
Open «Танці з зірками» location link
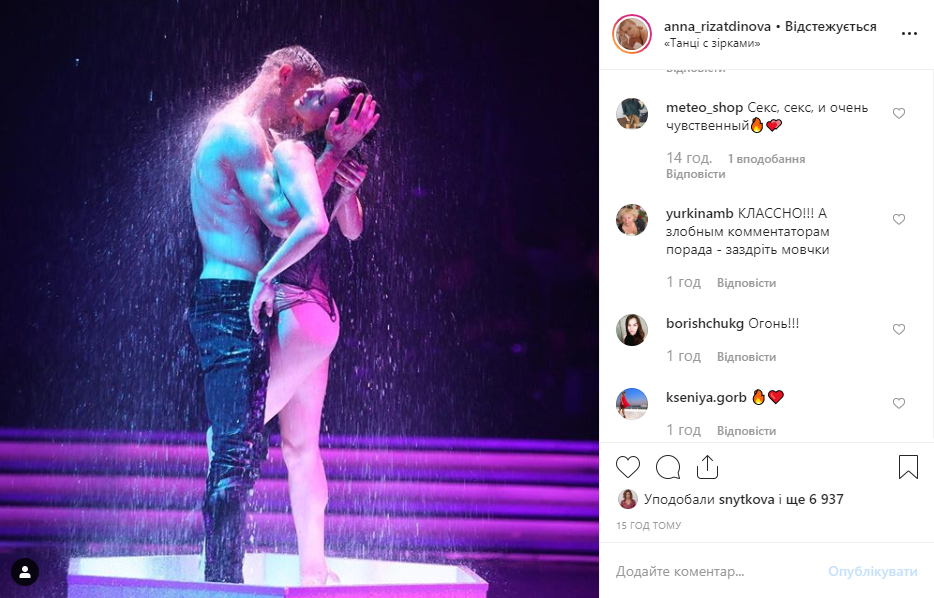[712, 43]
